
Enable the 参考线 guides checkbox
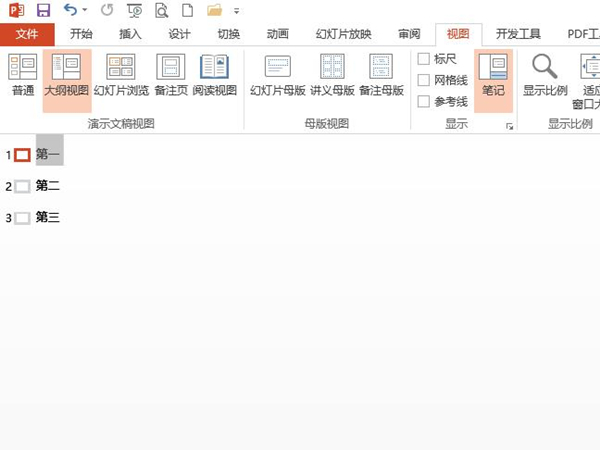coord(424,101)
